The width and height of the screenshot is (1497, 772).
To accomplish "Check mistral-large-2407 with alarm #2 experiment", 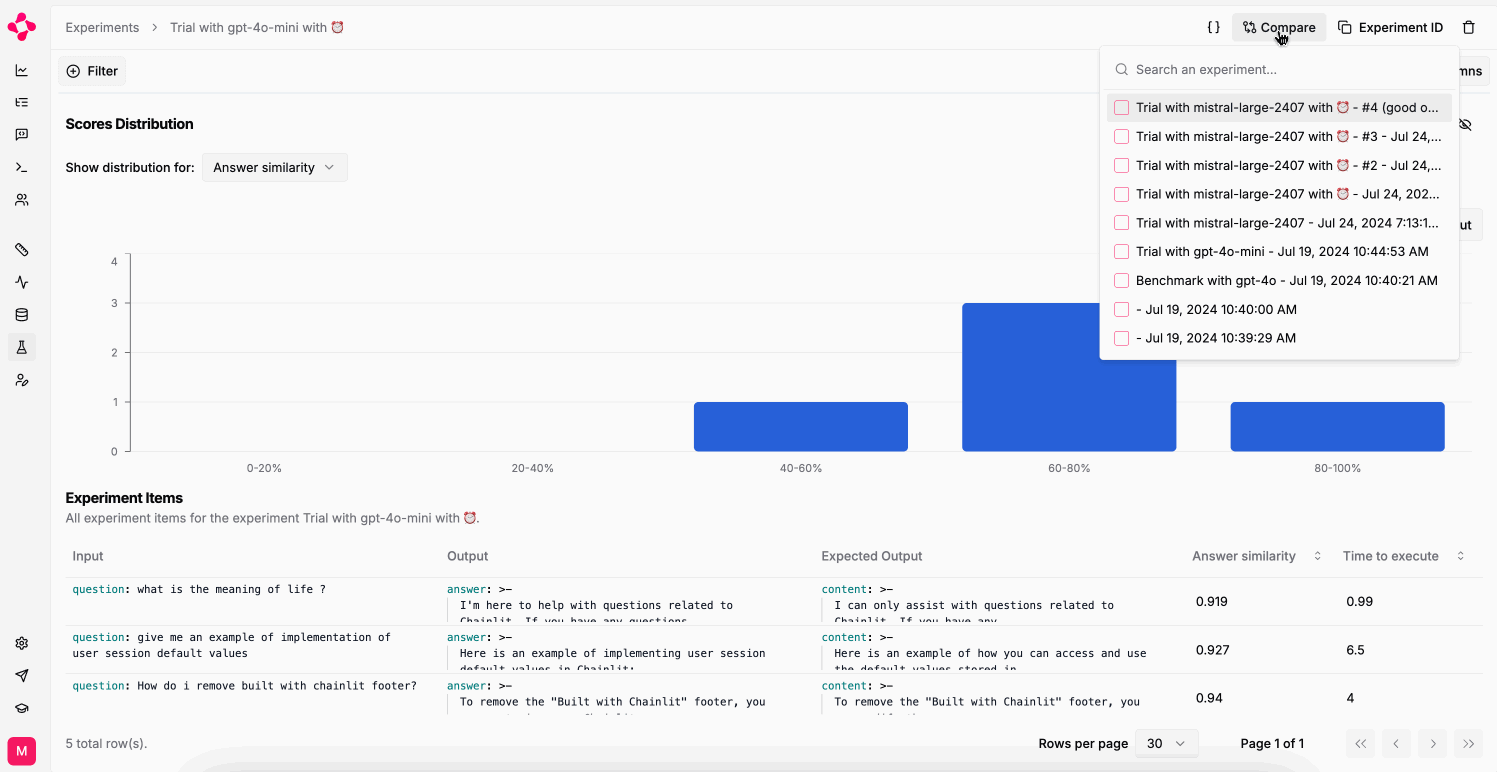I will tap(1122, 165).
